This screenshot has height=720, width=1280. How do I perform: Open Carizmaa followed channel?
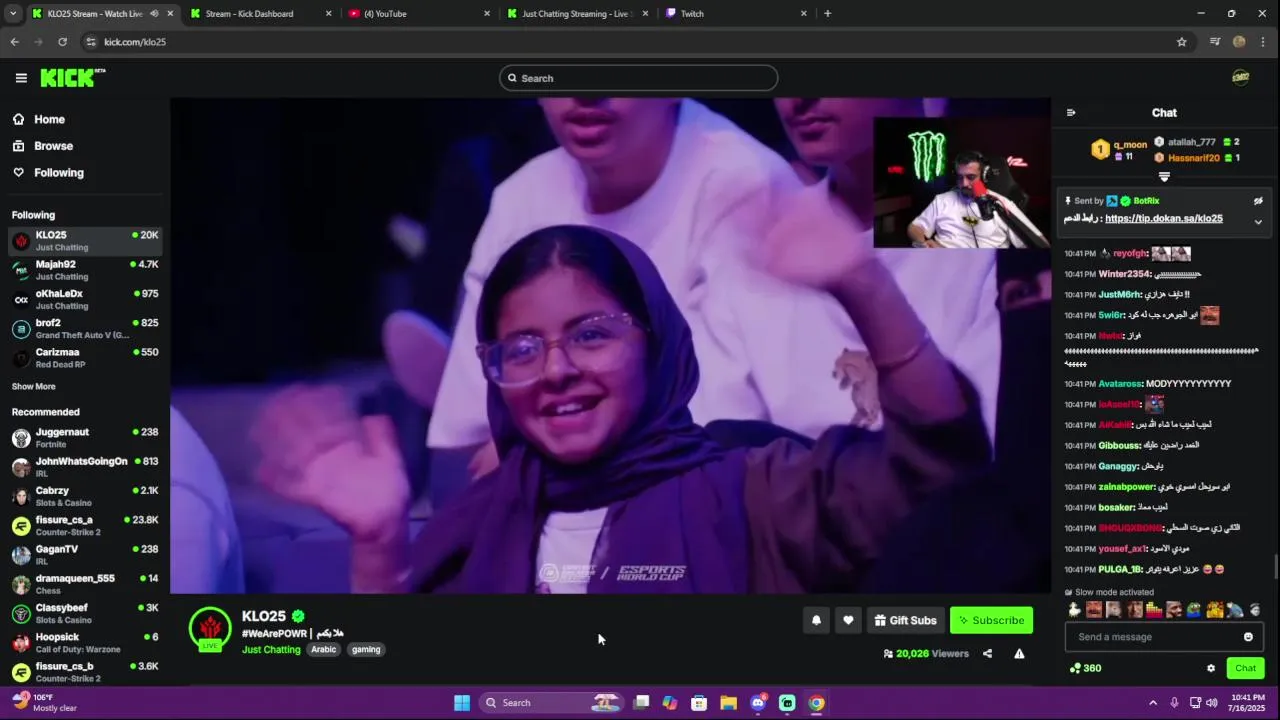point(85,358)
